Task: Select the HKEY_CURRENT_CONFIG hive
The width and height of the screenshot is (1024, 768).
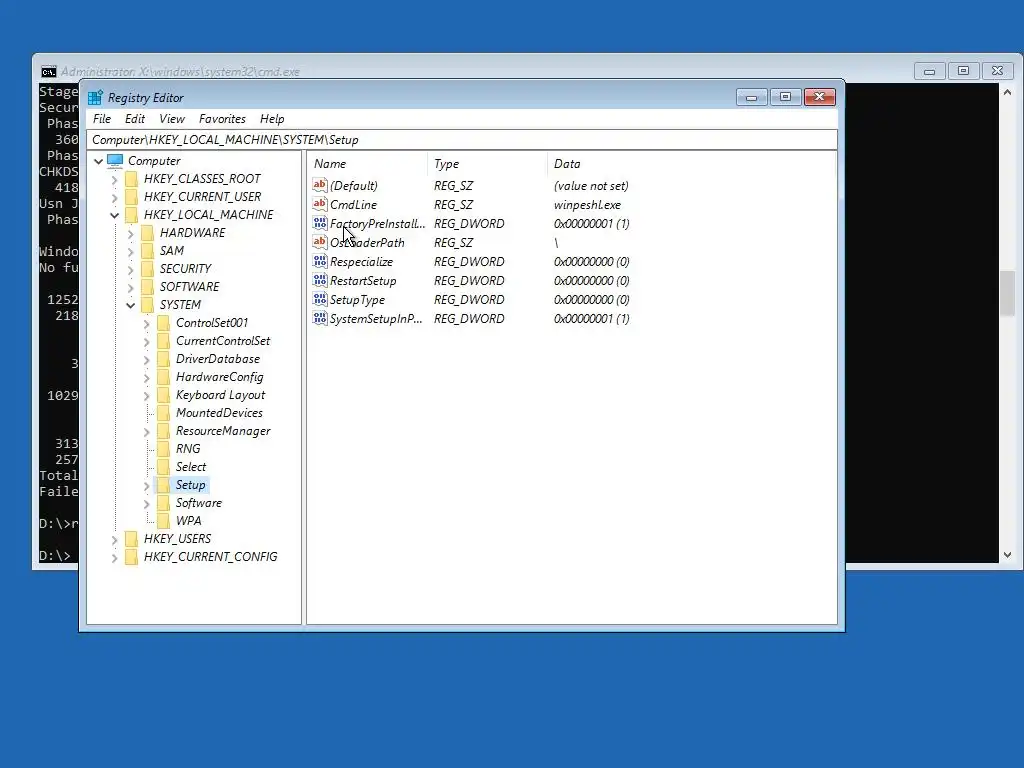Action: tap(210, 556)
